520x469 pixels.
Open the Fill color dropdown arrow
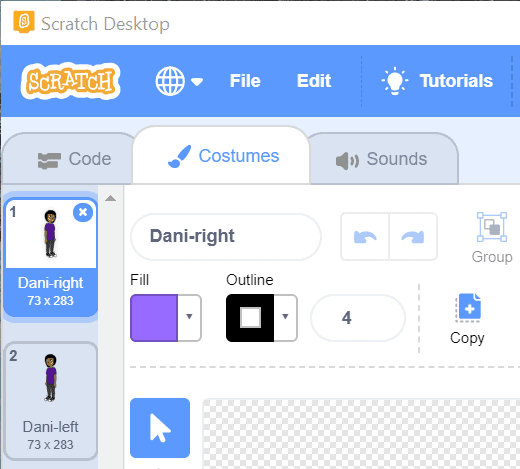189,317
